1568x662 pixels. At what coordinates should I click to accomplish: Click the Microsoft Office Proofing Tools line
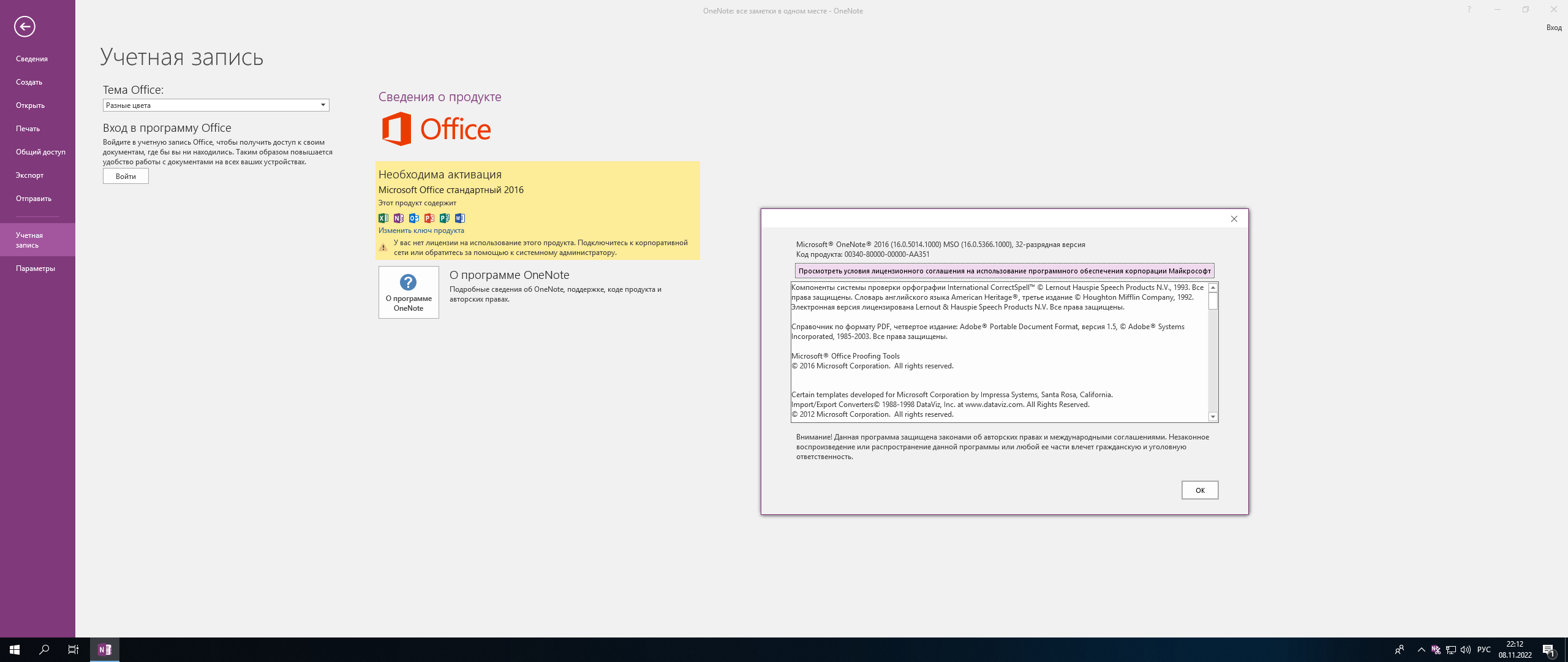(x=845, y=356)
